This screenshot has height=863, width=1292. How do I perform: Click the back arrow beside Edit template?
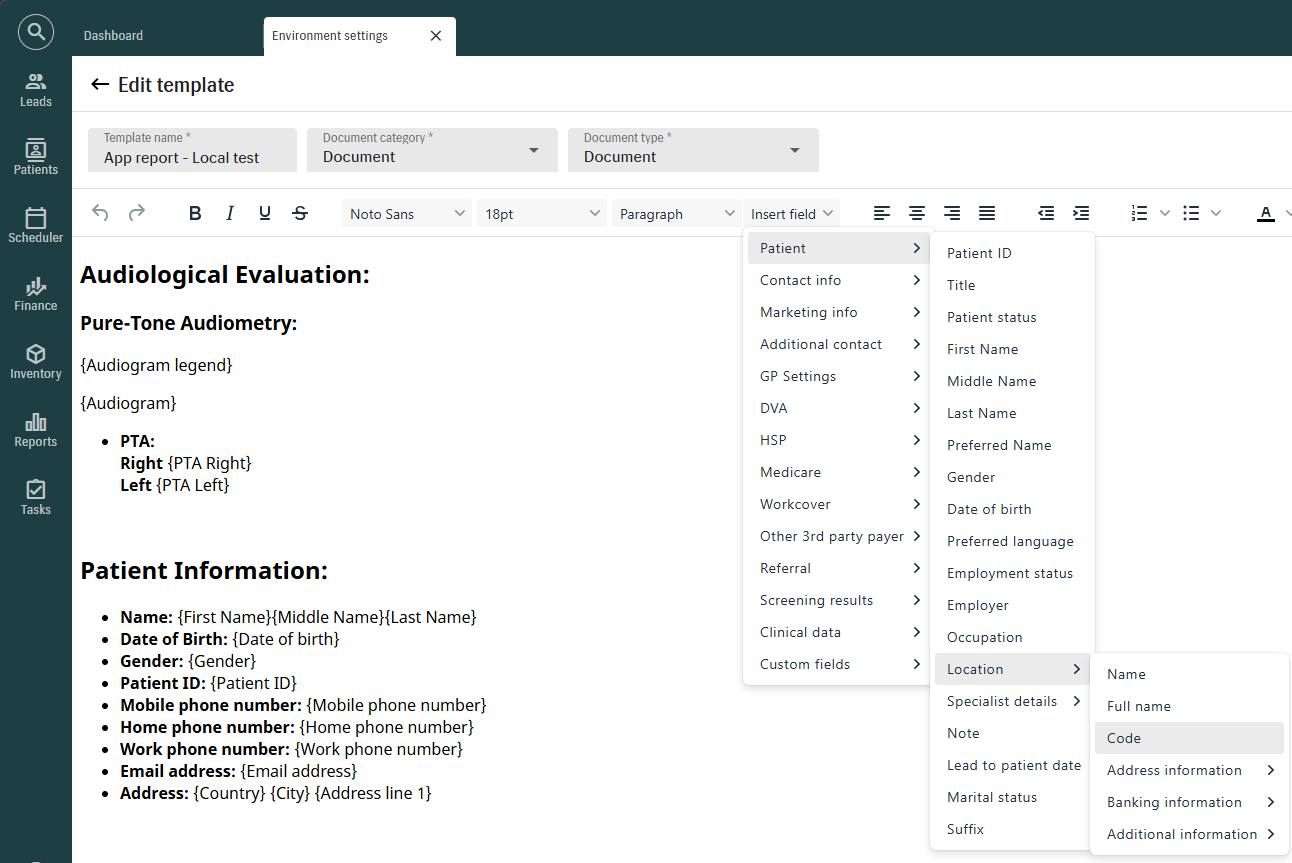[x=100, y=85]
